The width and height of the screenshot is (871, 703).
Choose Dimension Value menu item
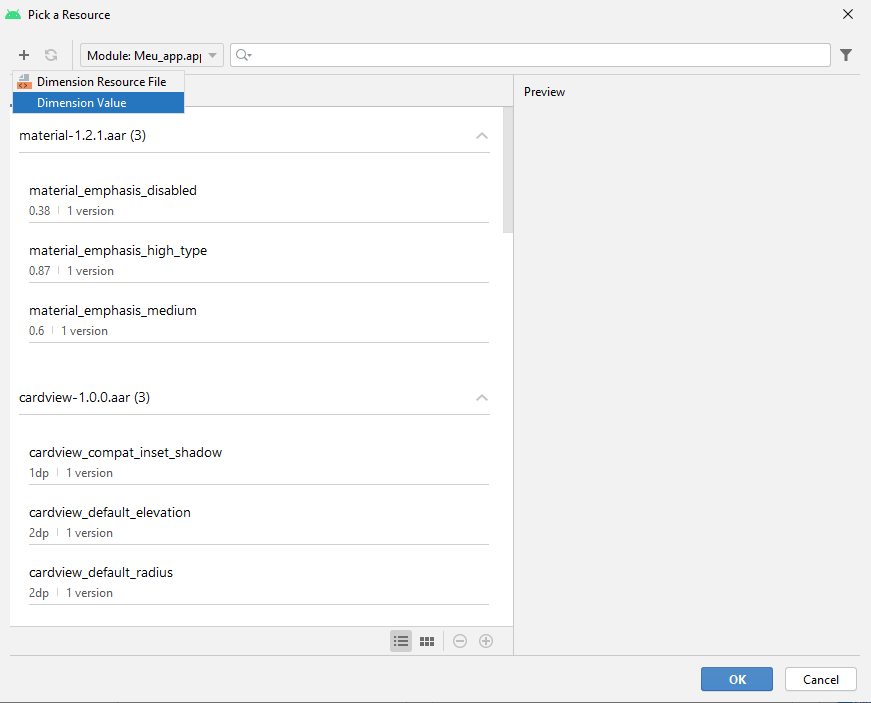click(82, 103)
